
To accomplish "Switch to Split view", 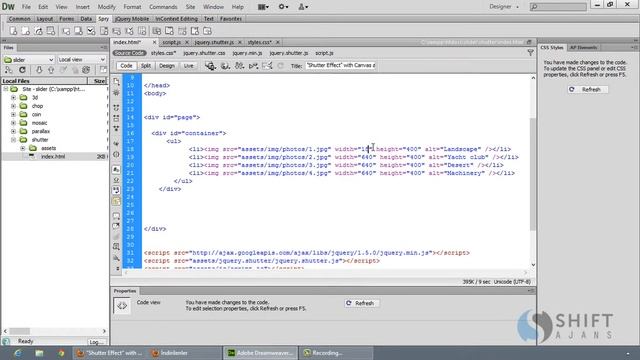I will point(146,66).
